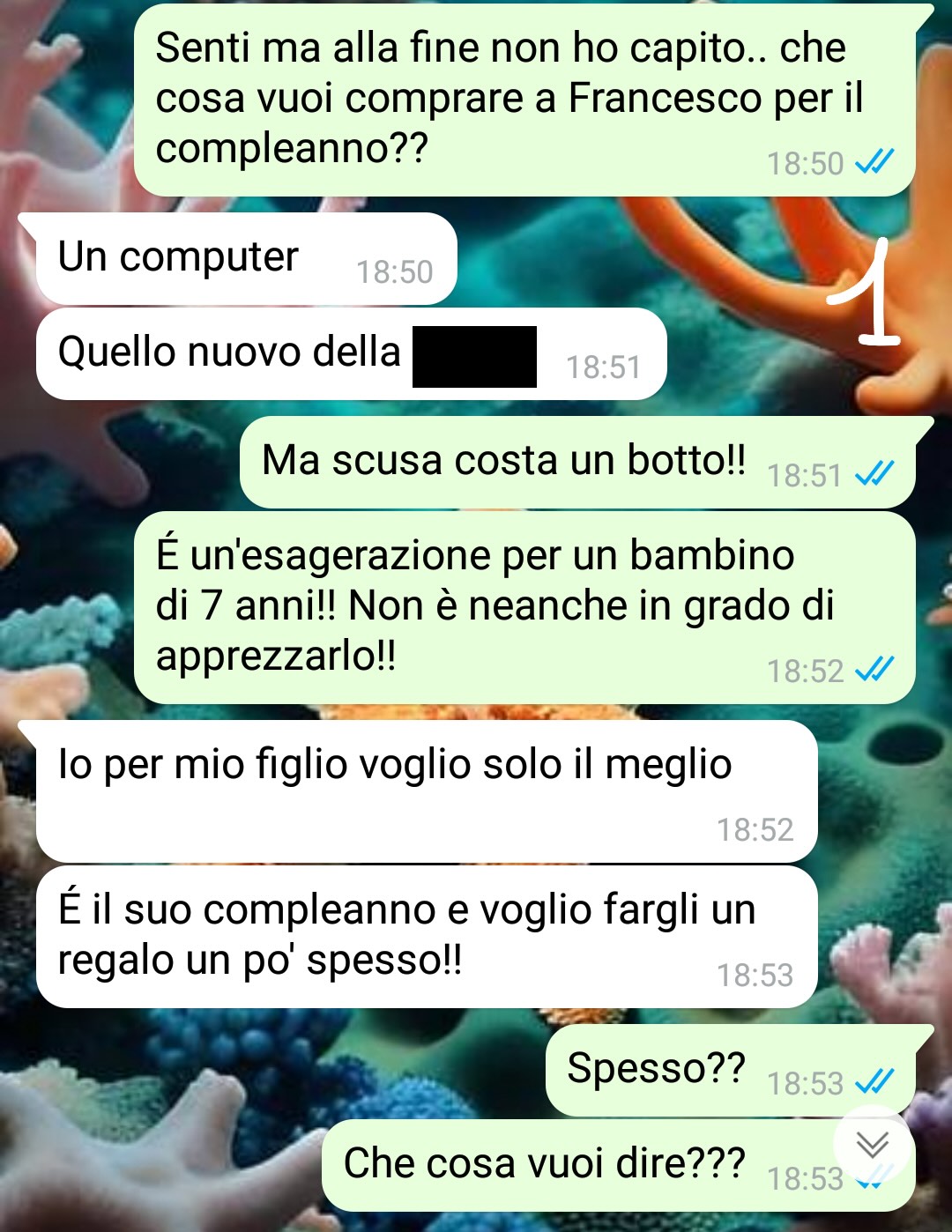Select 'Io per mio figlio voglio solo il meglio'
The width and height of the screenshot is (952, 1232).
pyautogui.click(x=427, y=791)
